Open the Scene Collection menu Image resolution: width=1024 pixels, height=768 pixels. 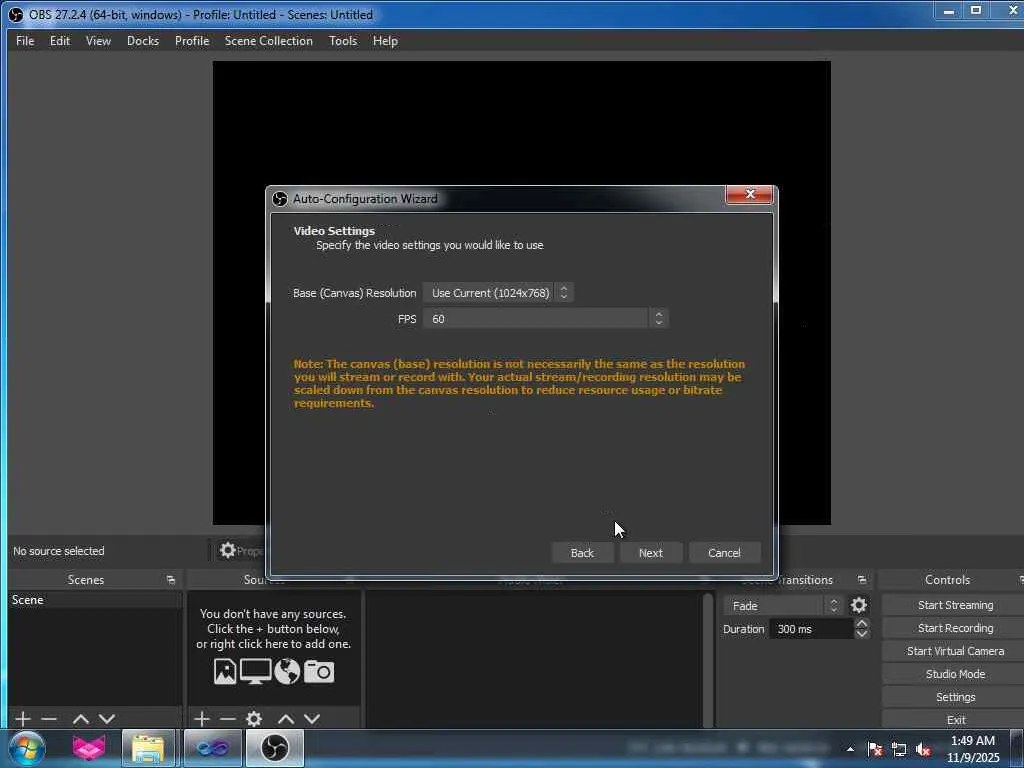click(268, 40)
